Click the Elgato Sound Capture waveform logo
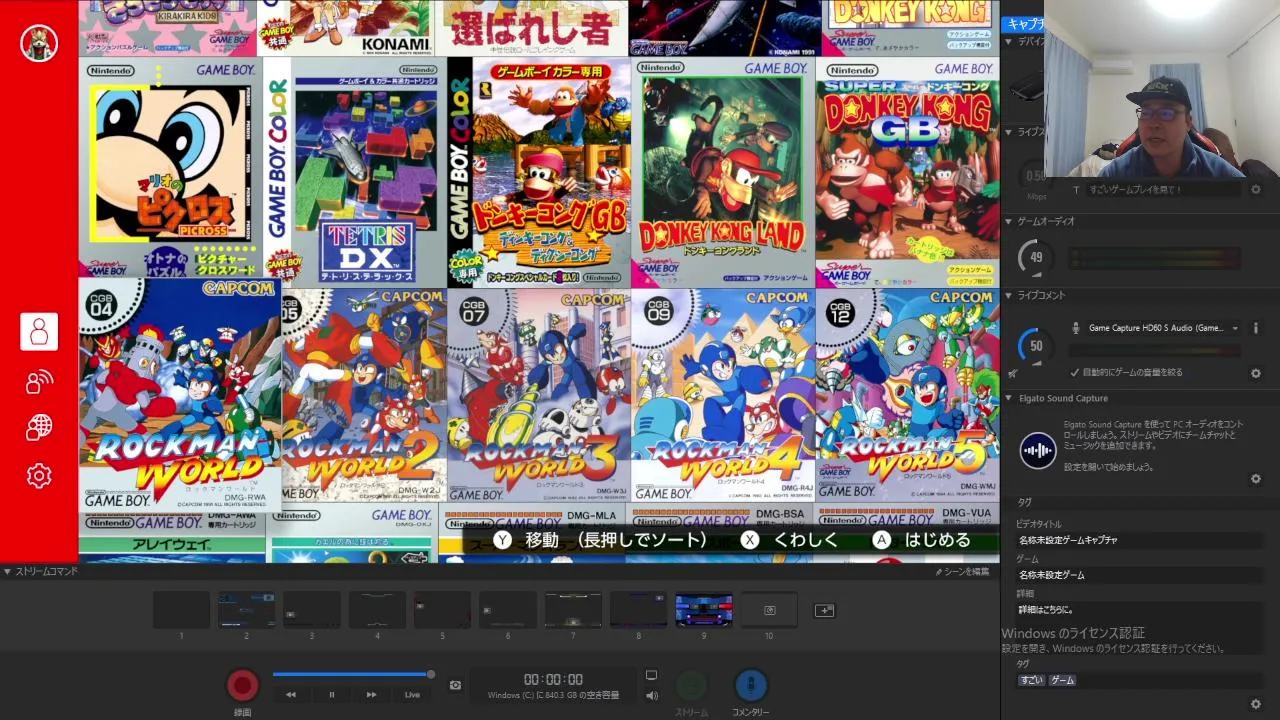The image size is (1280, 720). pos(1037,450)
